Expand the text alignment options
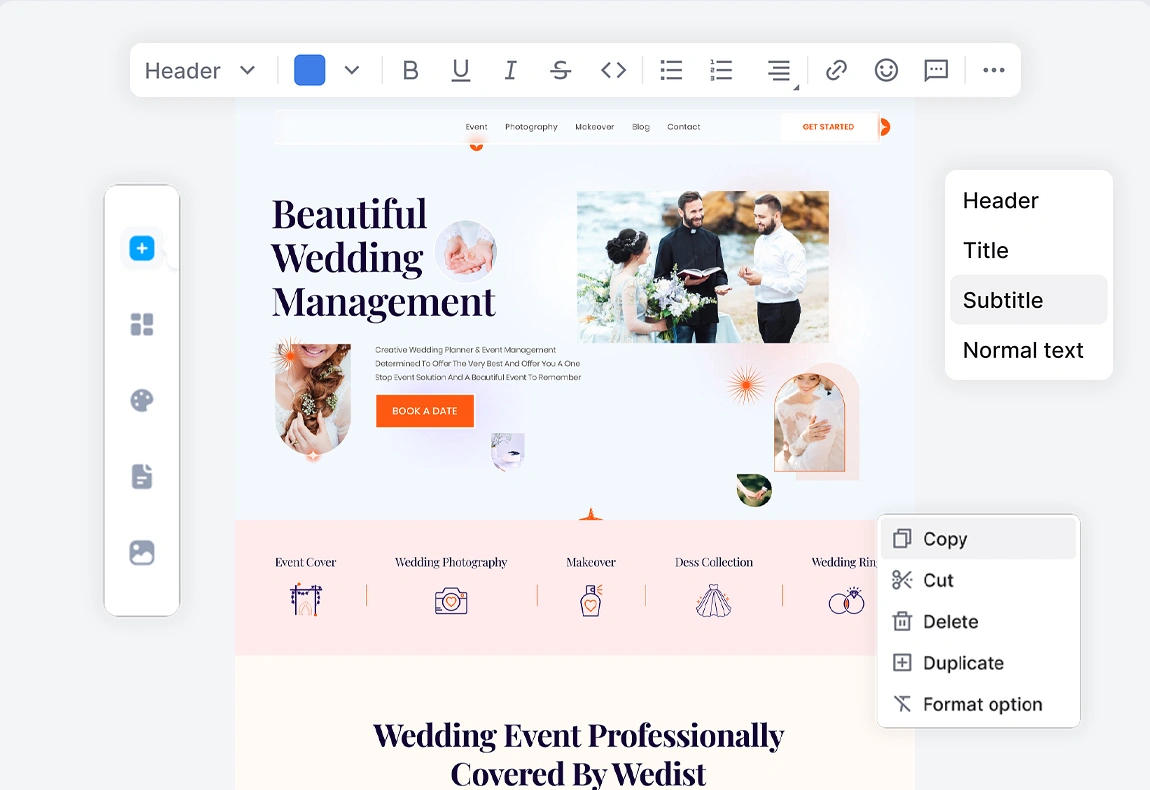 (x=780, y=71)
